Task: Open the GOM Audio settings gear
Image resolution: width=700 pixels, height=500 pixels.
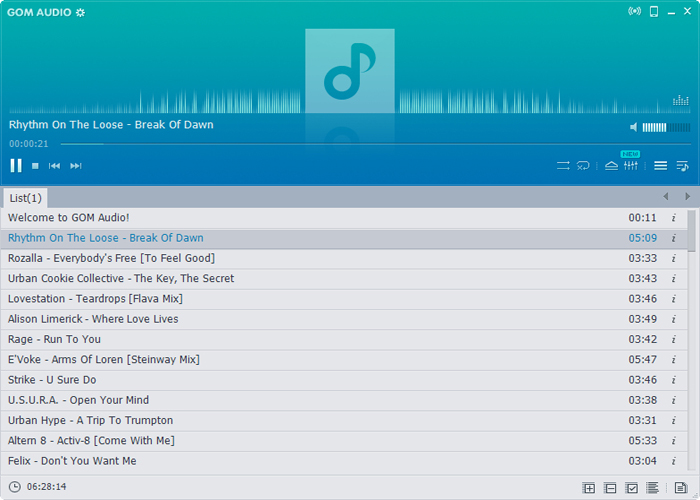Action: coord(80,12)
